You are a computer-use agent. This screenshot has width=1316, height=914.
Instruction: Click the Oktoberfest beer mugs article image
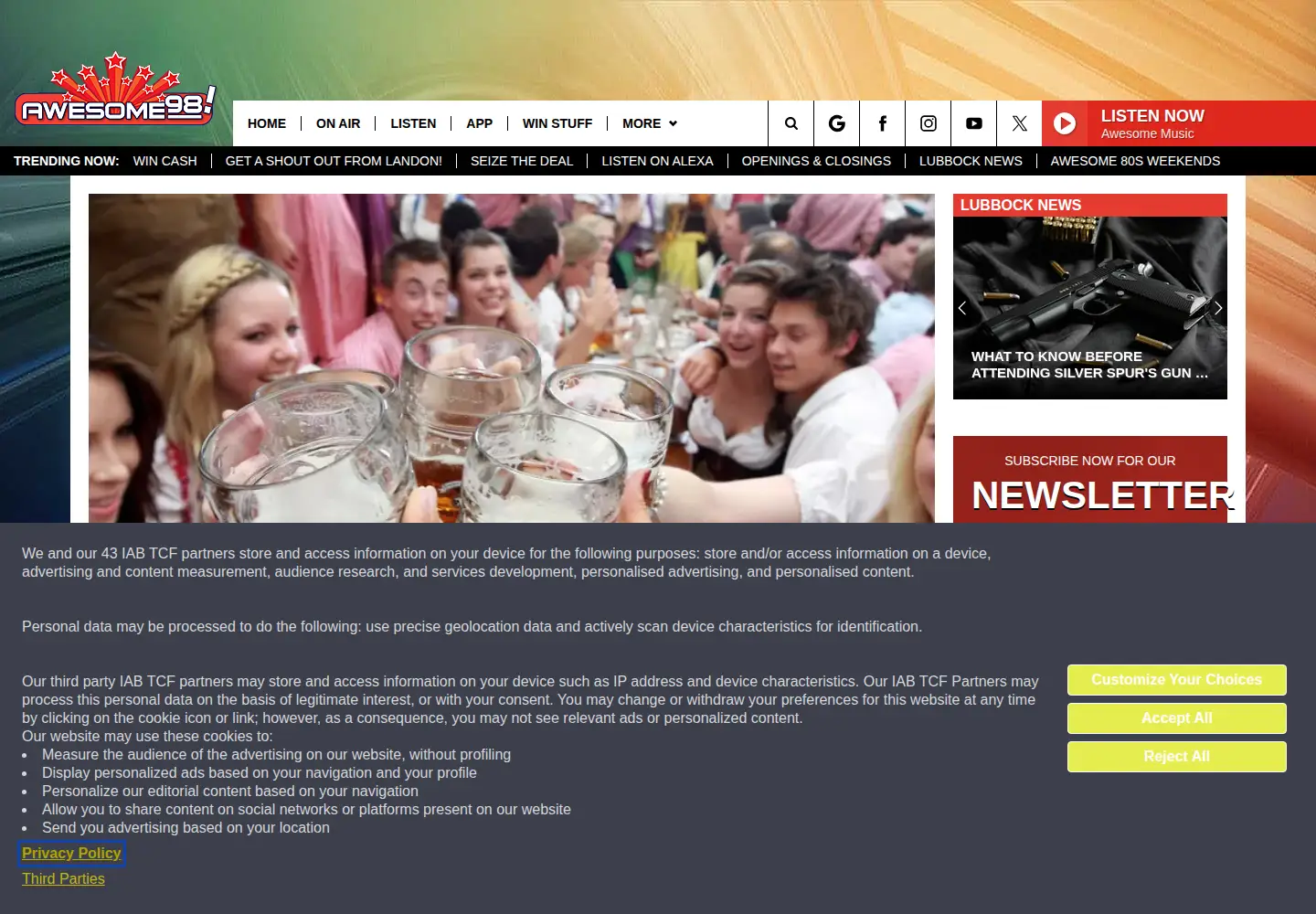pos(512,358)
